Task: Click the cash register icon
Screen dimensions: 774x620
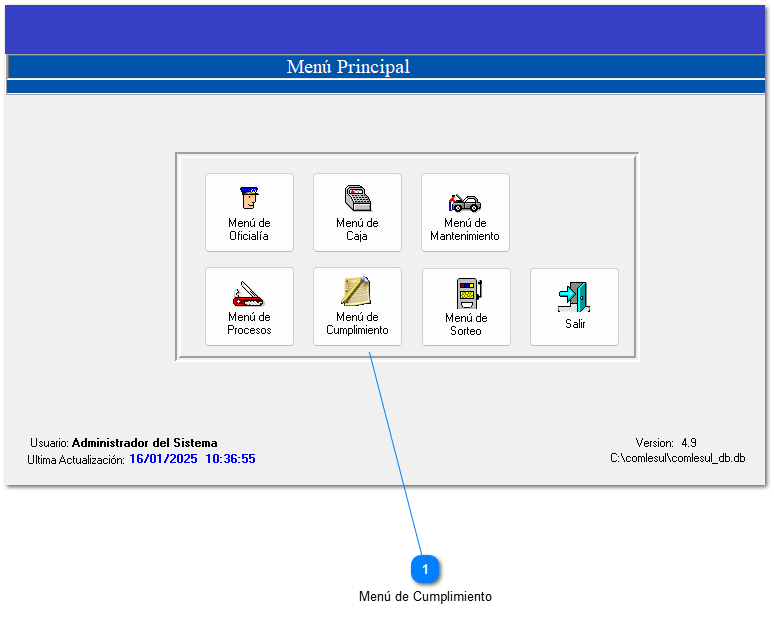Action: pyautogui.click(x=357, y=198)
